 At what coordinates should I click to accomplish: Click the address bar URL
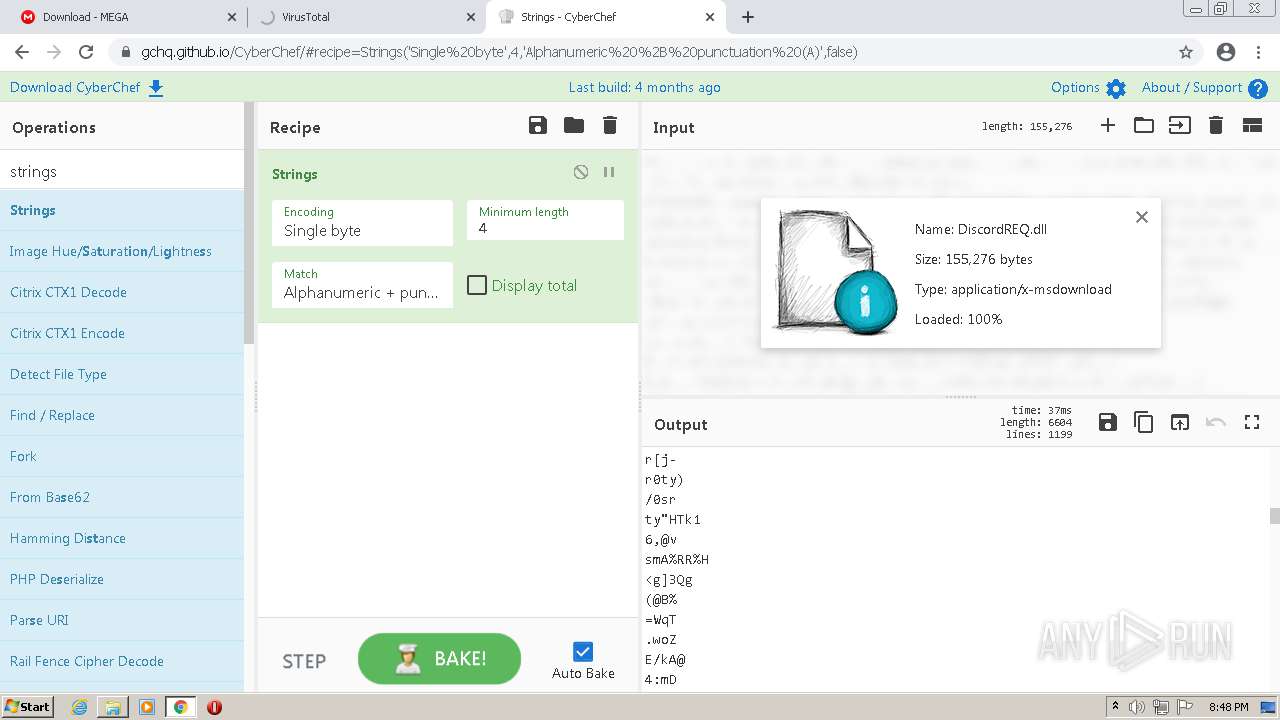pos(499,52)
